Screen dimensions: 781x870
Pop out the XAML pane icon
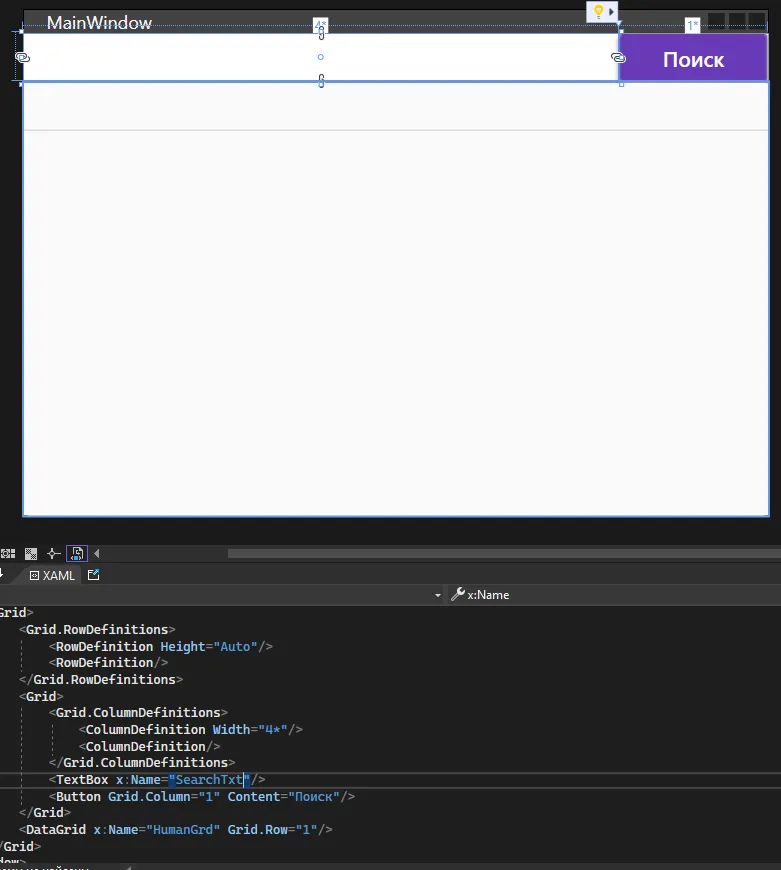pyautogui.click(x=93, y=575)
